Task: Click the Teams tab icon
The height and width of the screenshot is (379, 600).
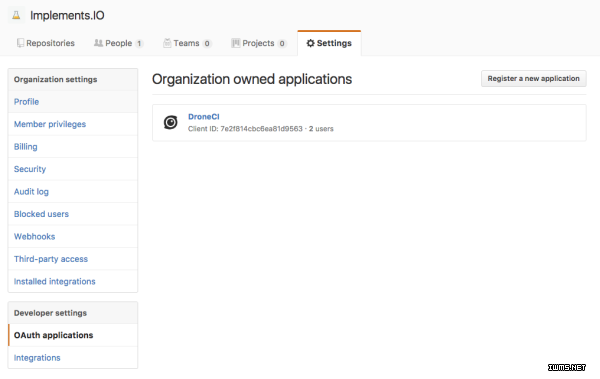Action: [167, 43]
